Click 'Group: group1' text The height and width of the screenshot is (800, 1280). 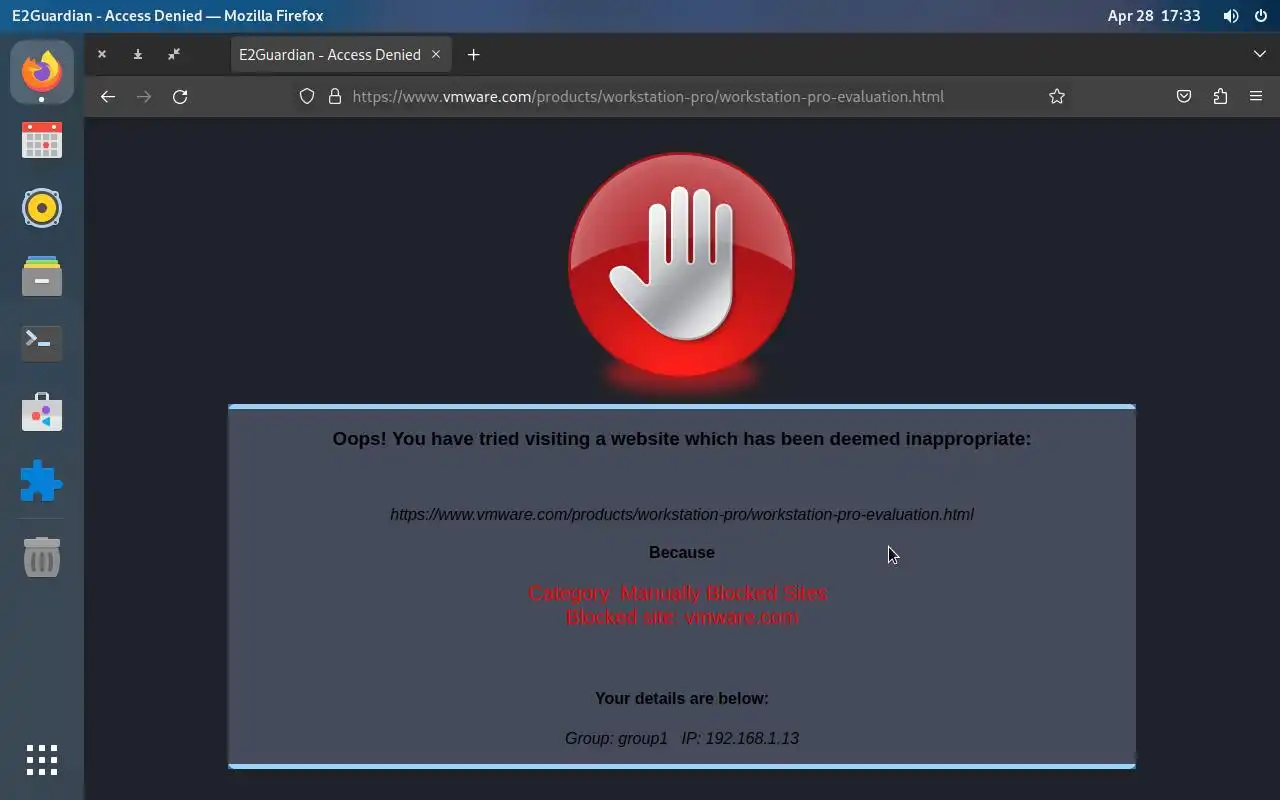point(616,738)
